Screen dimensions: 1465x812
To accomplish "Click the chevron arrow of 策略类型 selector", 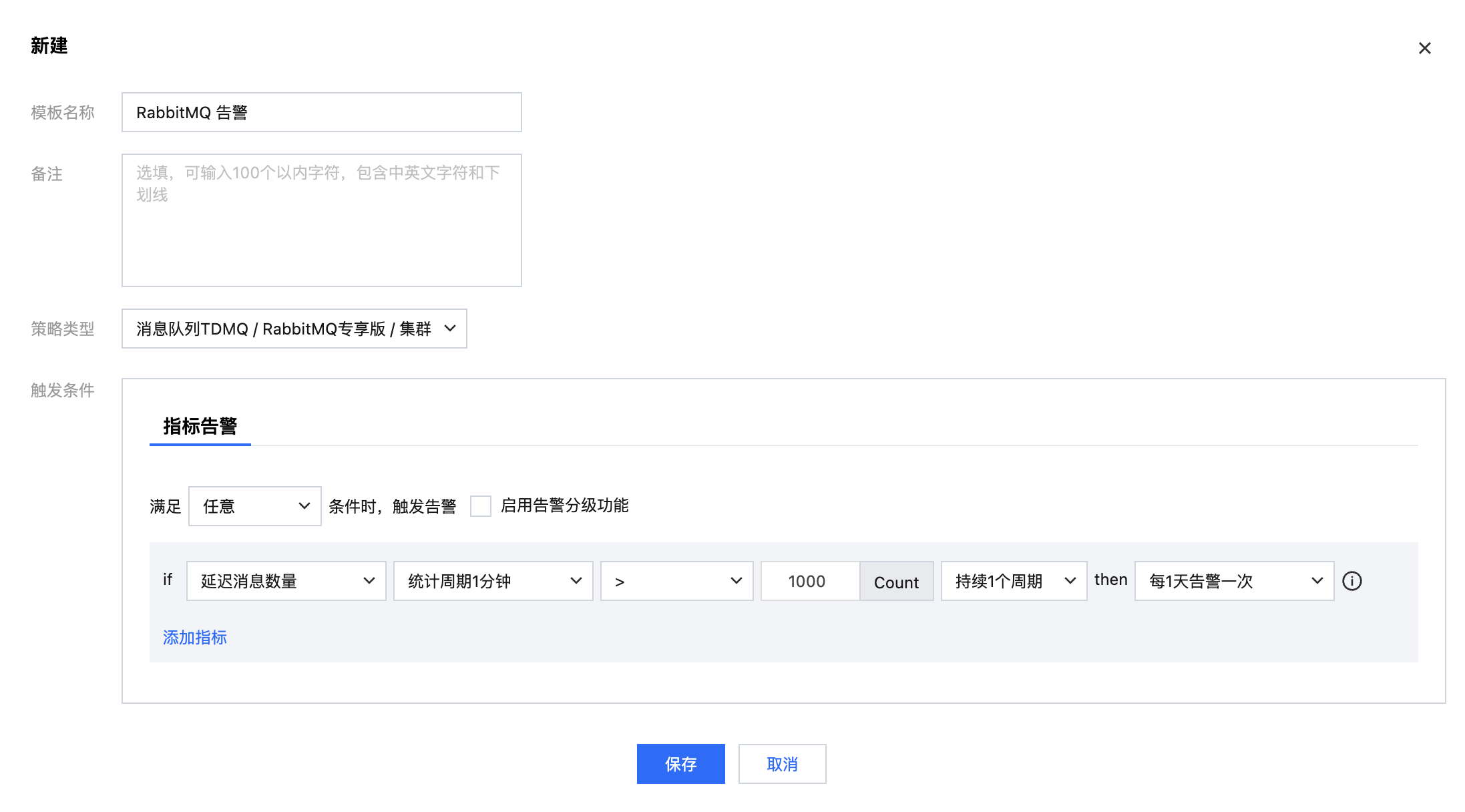I will (x=450, y=329).
